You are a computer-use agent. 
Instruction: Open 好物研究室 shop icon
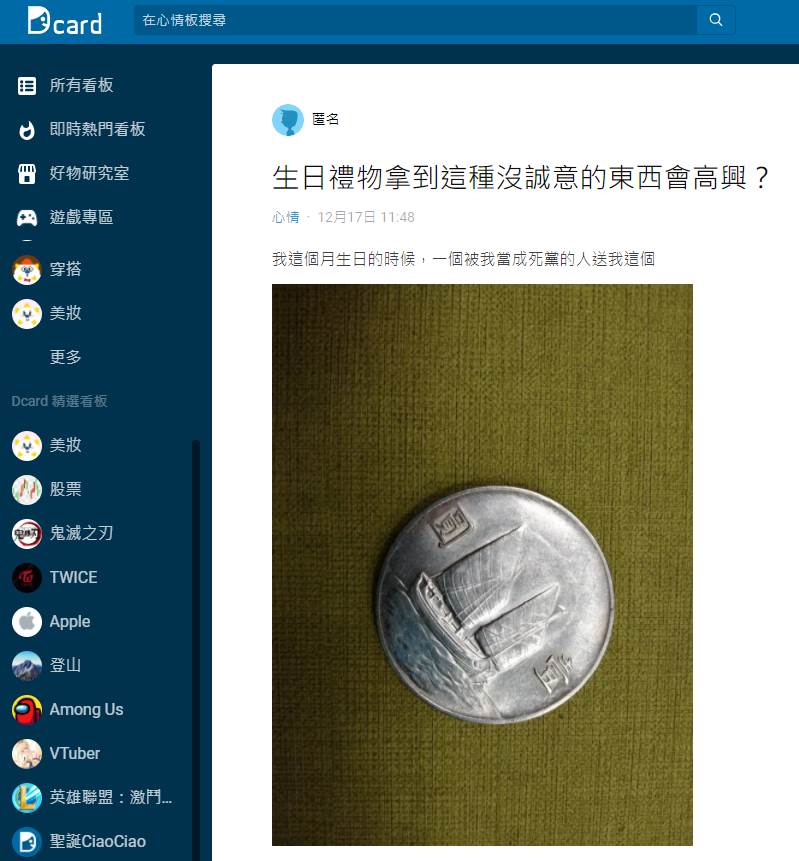pos(27,174)
